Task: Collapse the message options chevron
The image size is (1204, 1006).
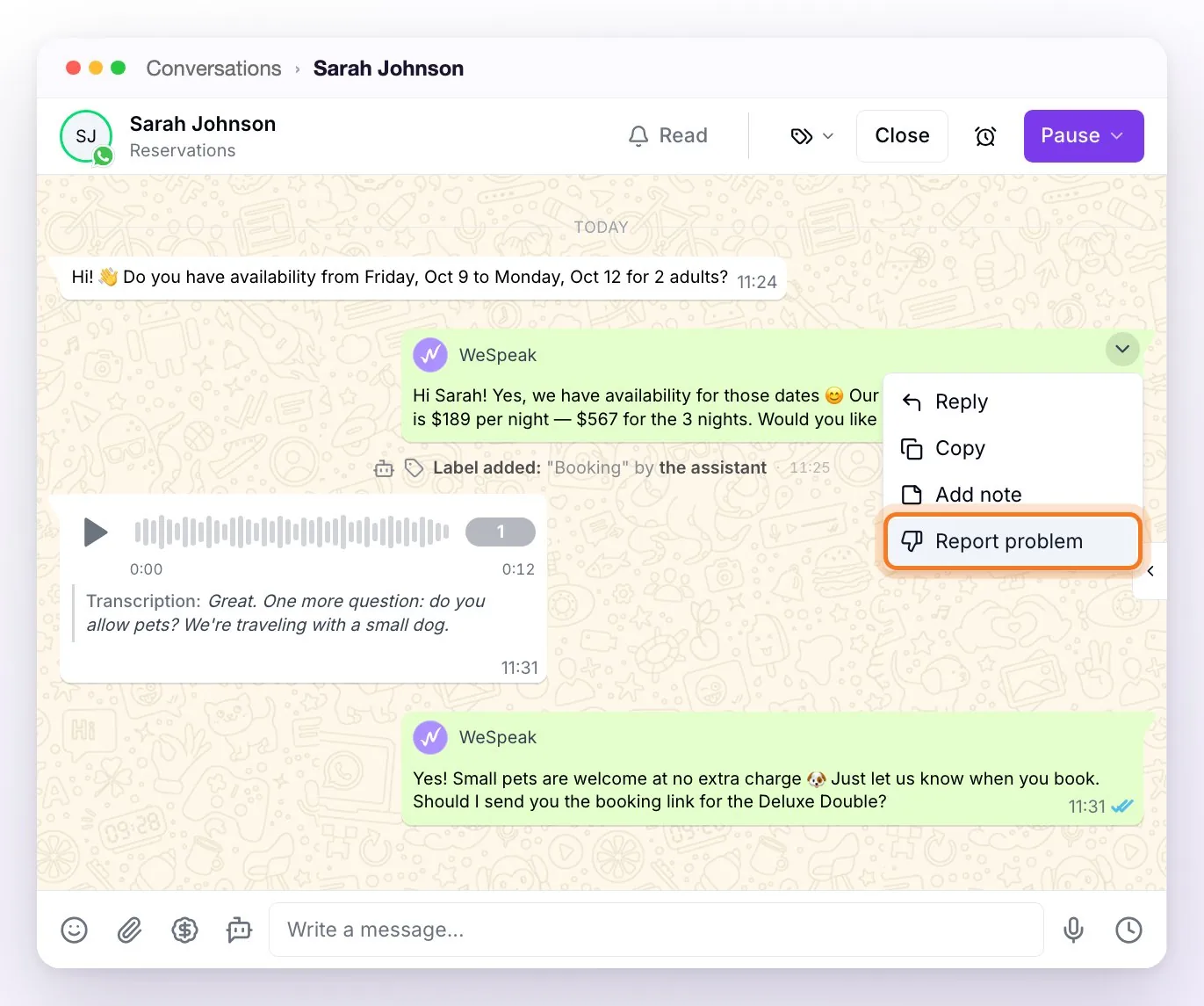Action: coord(1122,349)
